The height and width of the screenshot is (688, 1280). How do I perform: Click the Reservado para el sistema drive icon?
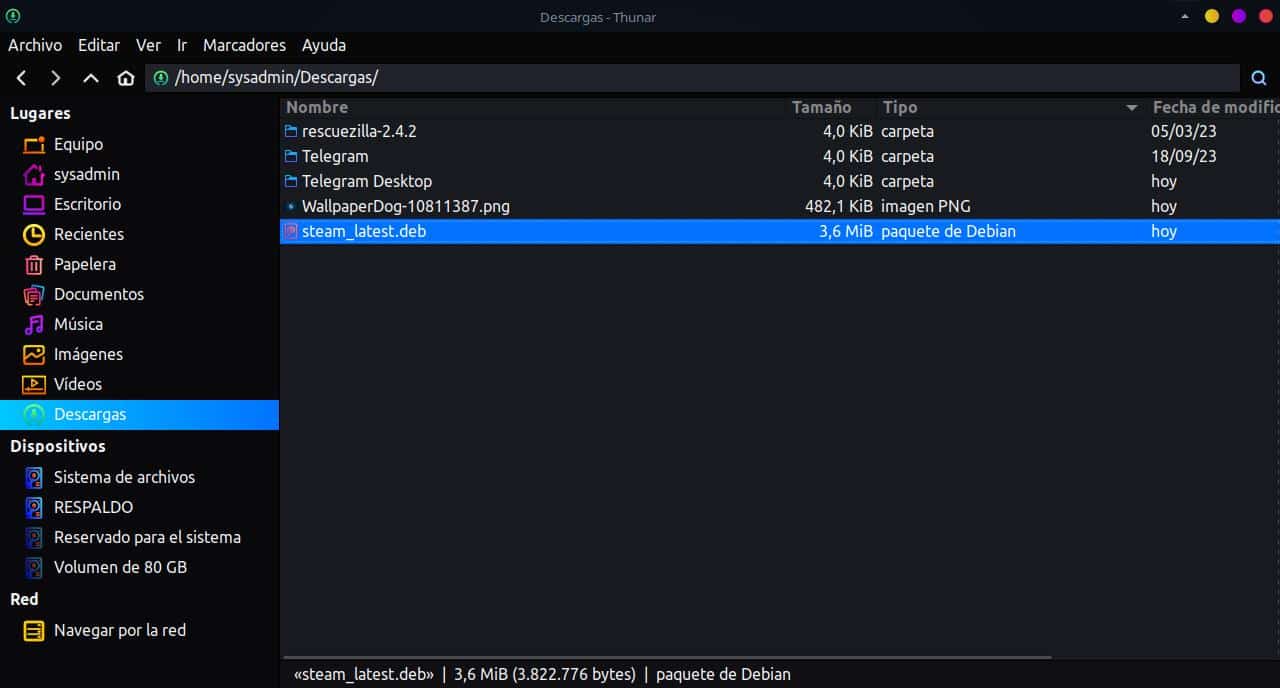tap(34, 537)
